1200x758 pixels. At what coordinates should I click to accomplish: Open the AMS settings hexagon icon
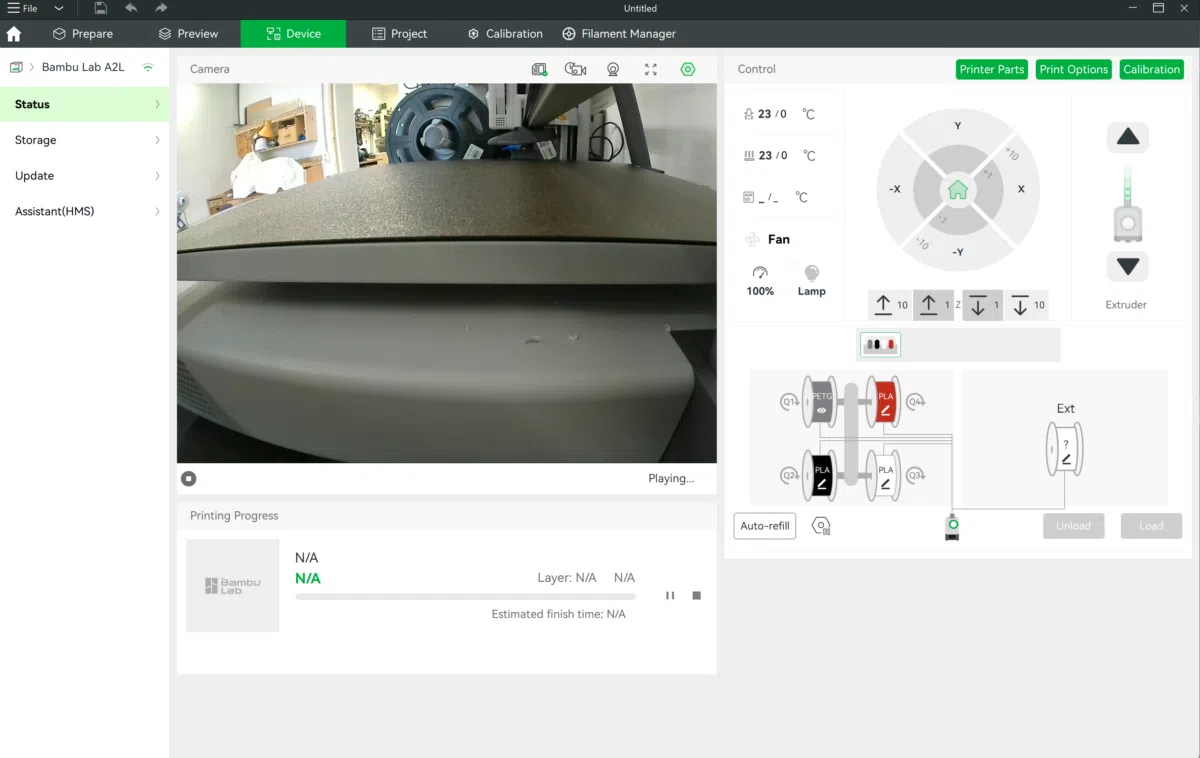(821, 526)
